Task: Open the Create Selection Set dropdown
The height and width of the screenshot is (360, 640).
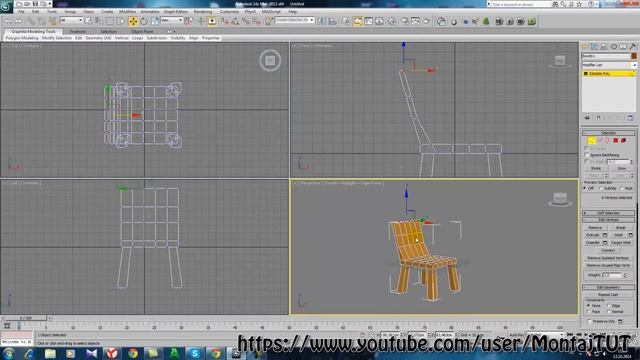Action: click(x=295, y=20)
